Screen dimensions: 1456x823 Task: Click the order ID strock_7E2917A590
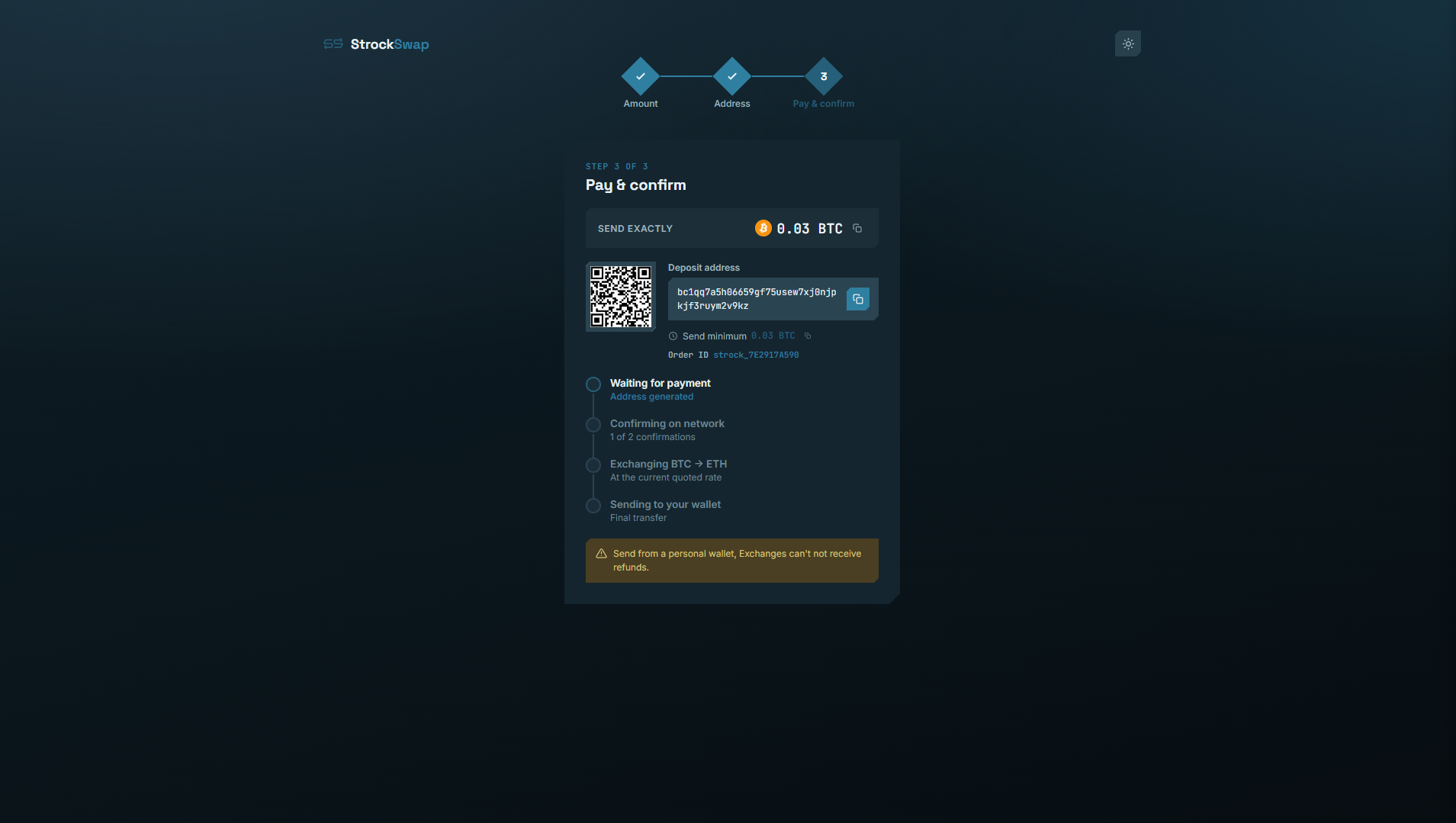click(x=756, y=355)
